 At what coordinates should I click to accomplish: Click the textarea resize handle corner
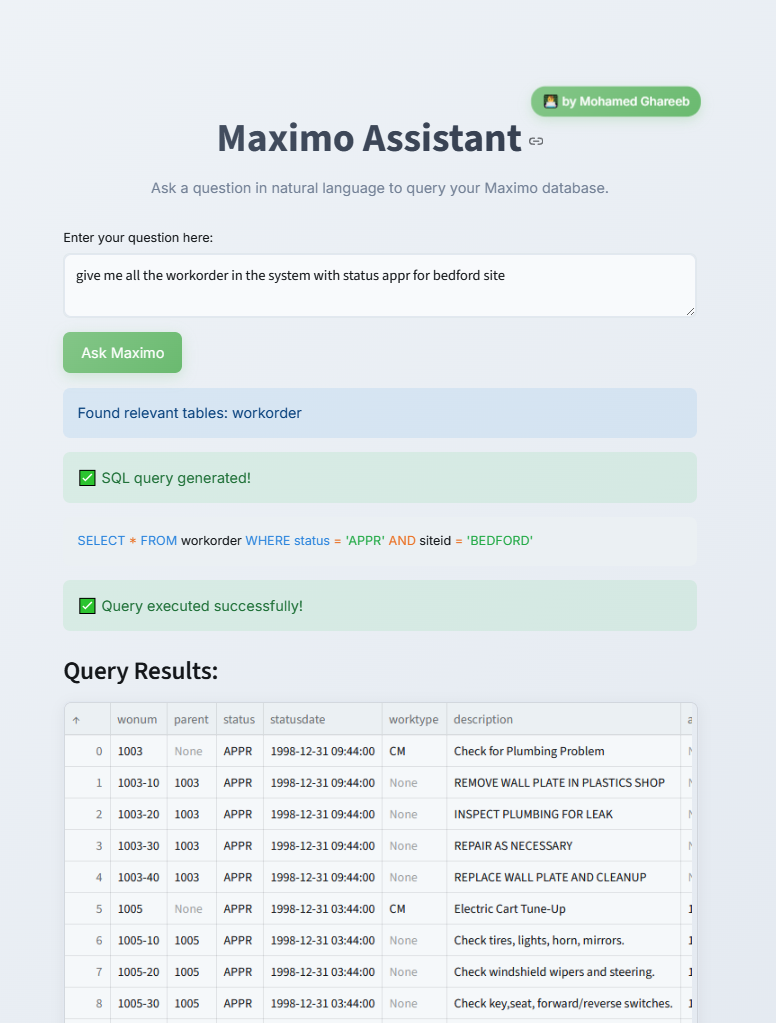[691, 311]
